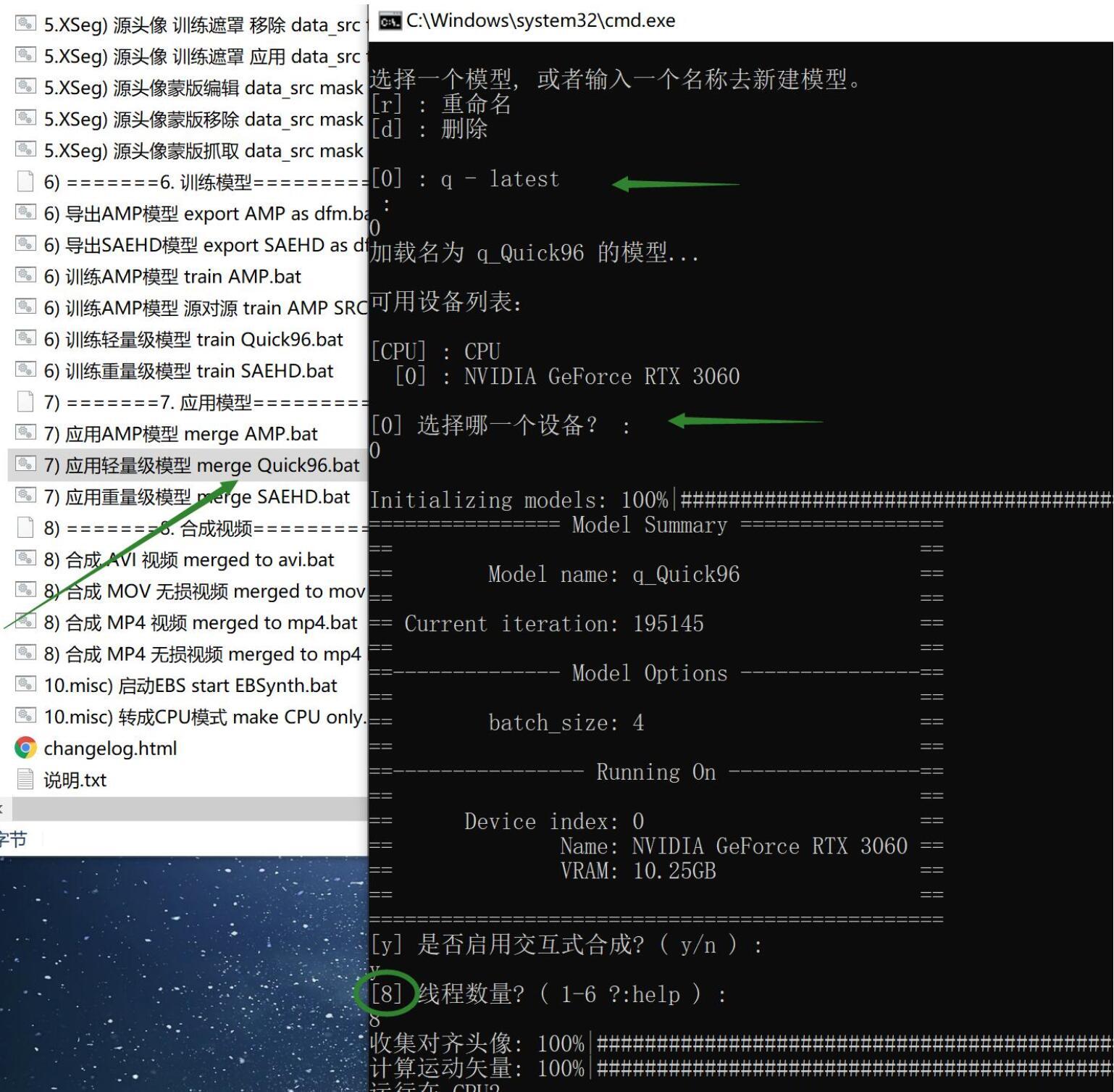
Task: Select file 导出SAEHD模型 export SAEHD as dfm
Action: (x=206, y=245)
